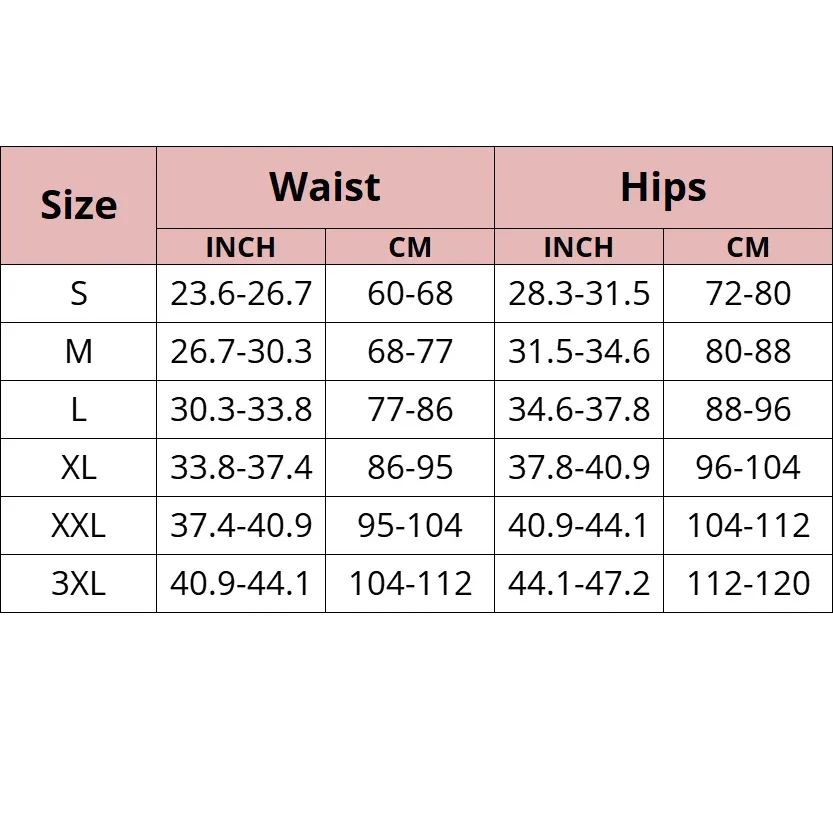This screenshot has width=833, height=833.
Task: Click the 3XL size row label
Action: pos(78,584)
